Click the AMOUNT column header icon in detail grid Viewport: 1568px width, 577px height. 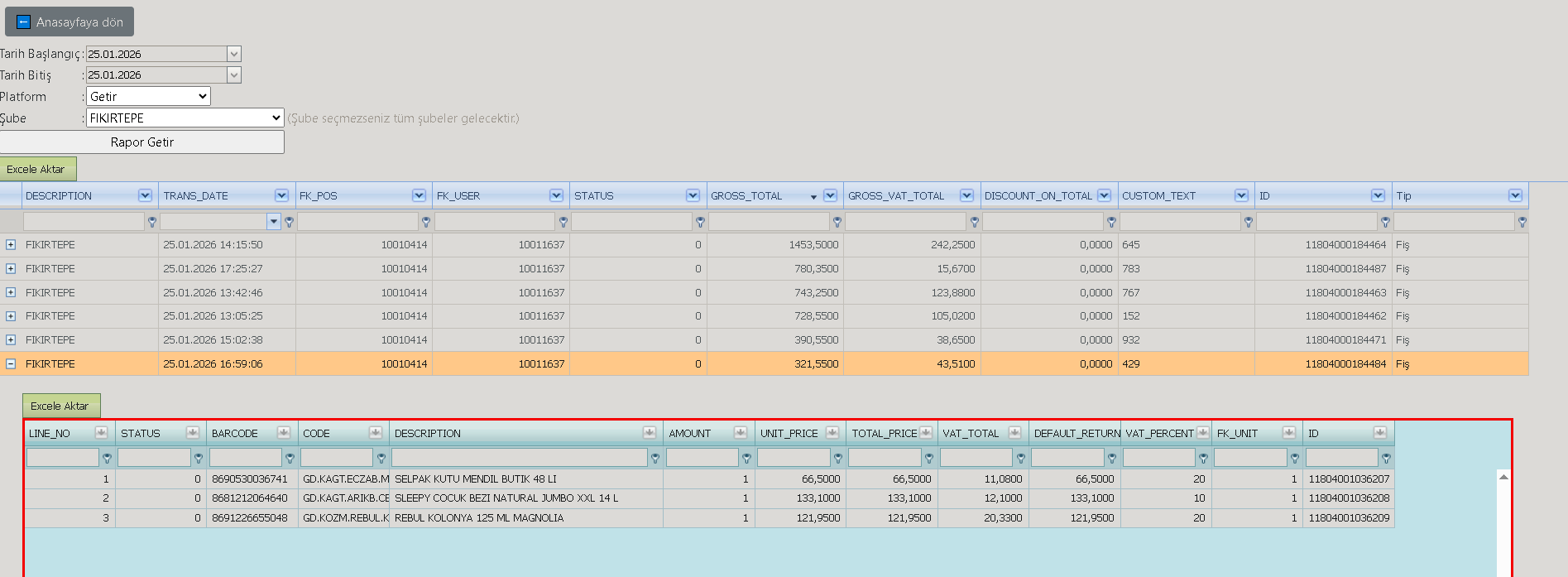point(741,433)
